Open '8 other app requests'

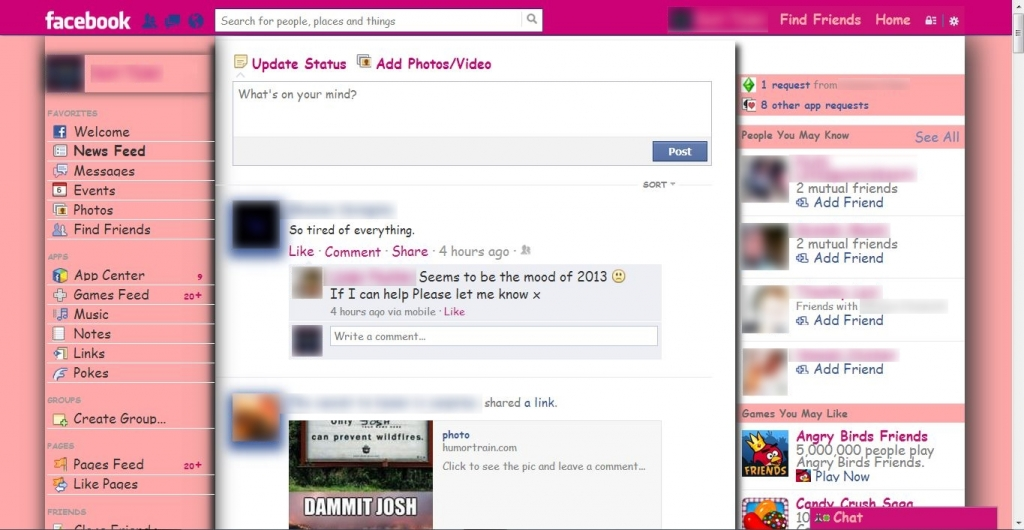(814, 105)
